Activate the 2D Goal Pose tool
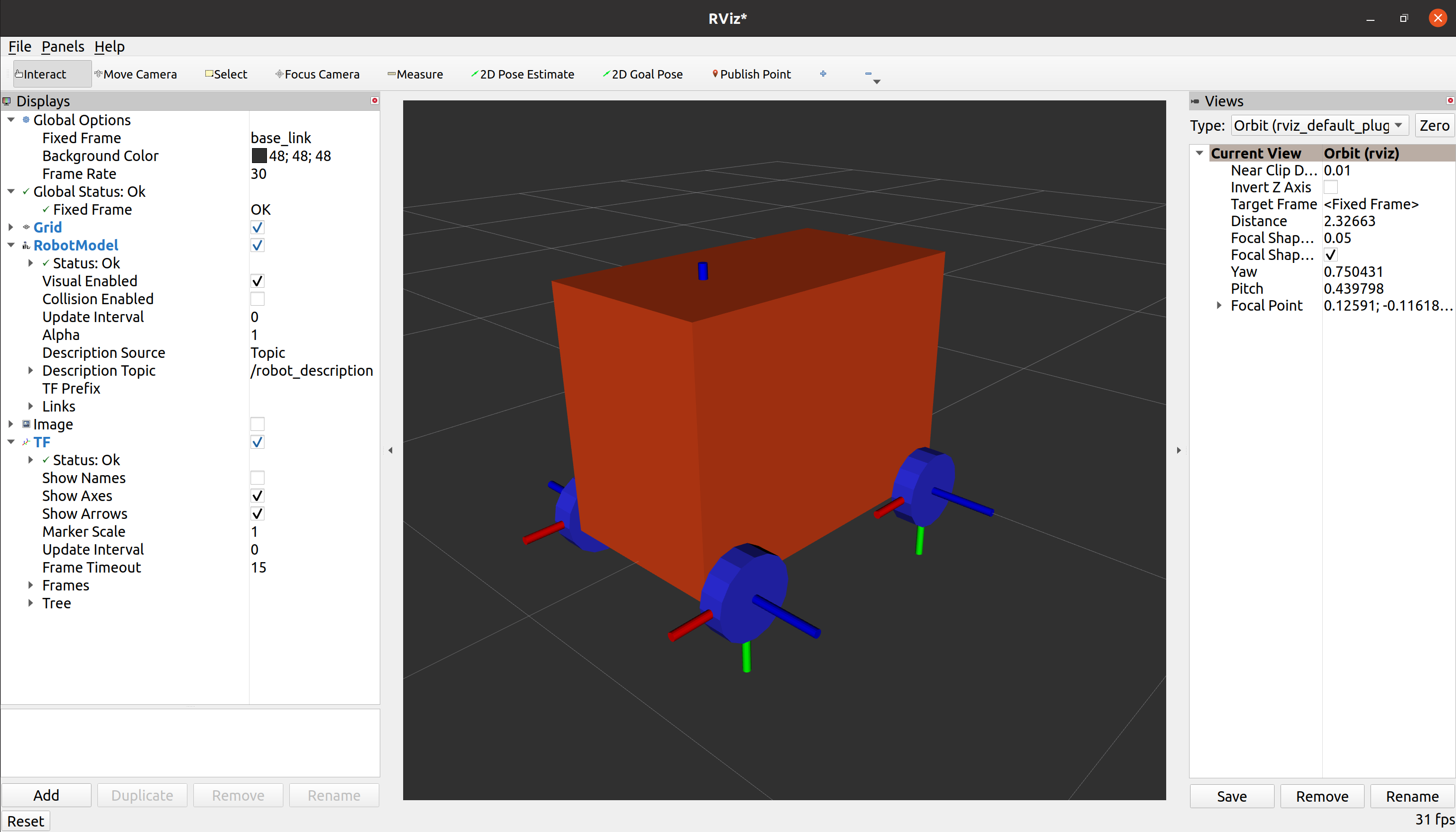Screen dimensions: 1456x832 point(642,74)
